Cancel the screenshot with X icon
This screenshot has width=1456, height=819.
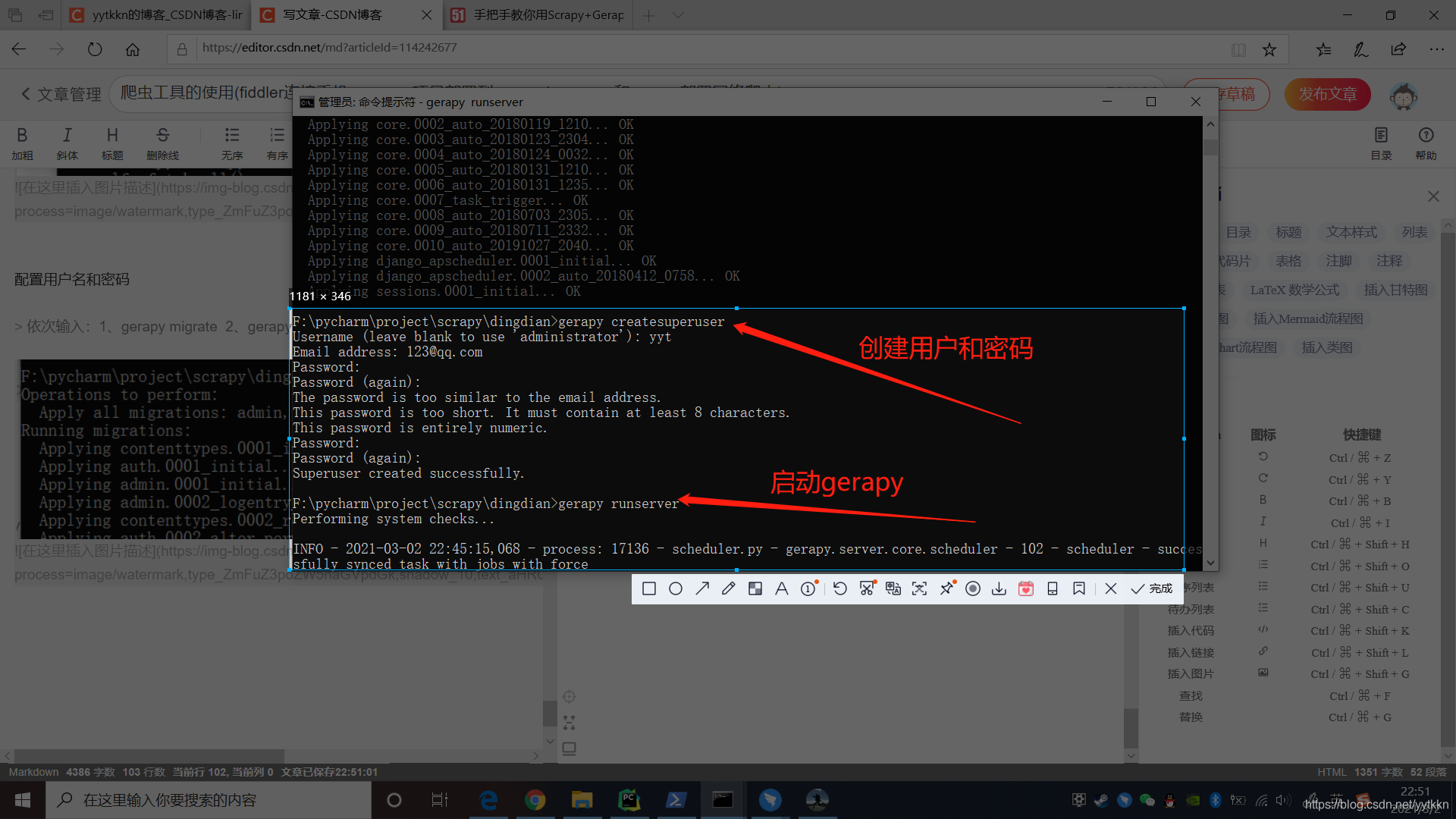click(x=1111, y=589)
